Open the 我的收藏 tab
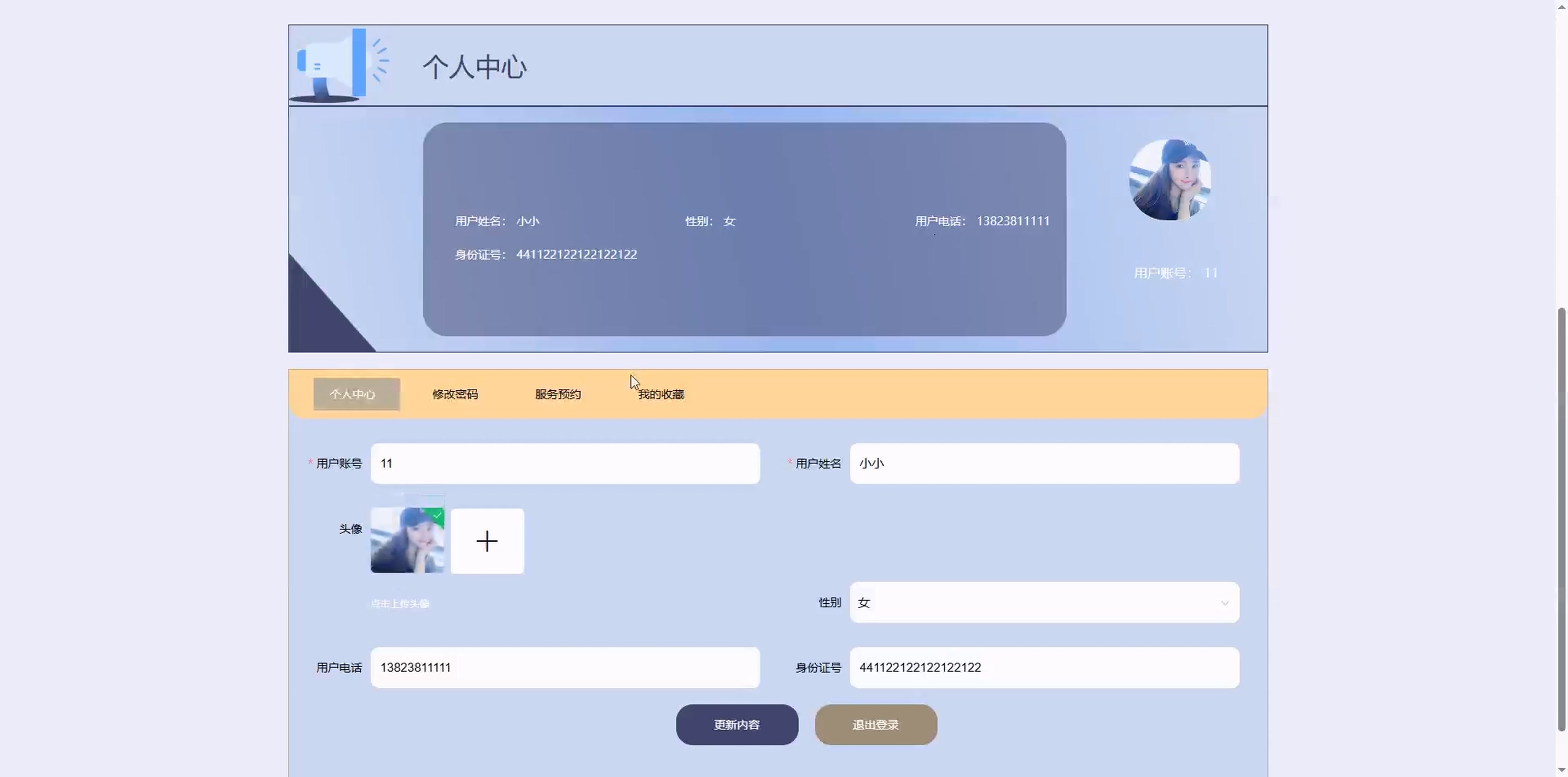 pyautogui.click(x=660, y=395)
